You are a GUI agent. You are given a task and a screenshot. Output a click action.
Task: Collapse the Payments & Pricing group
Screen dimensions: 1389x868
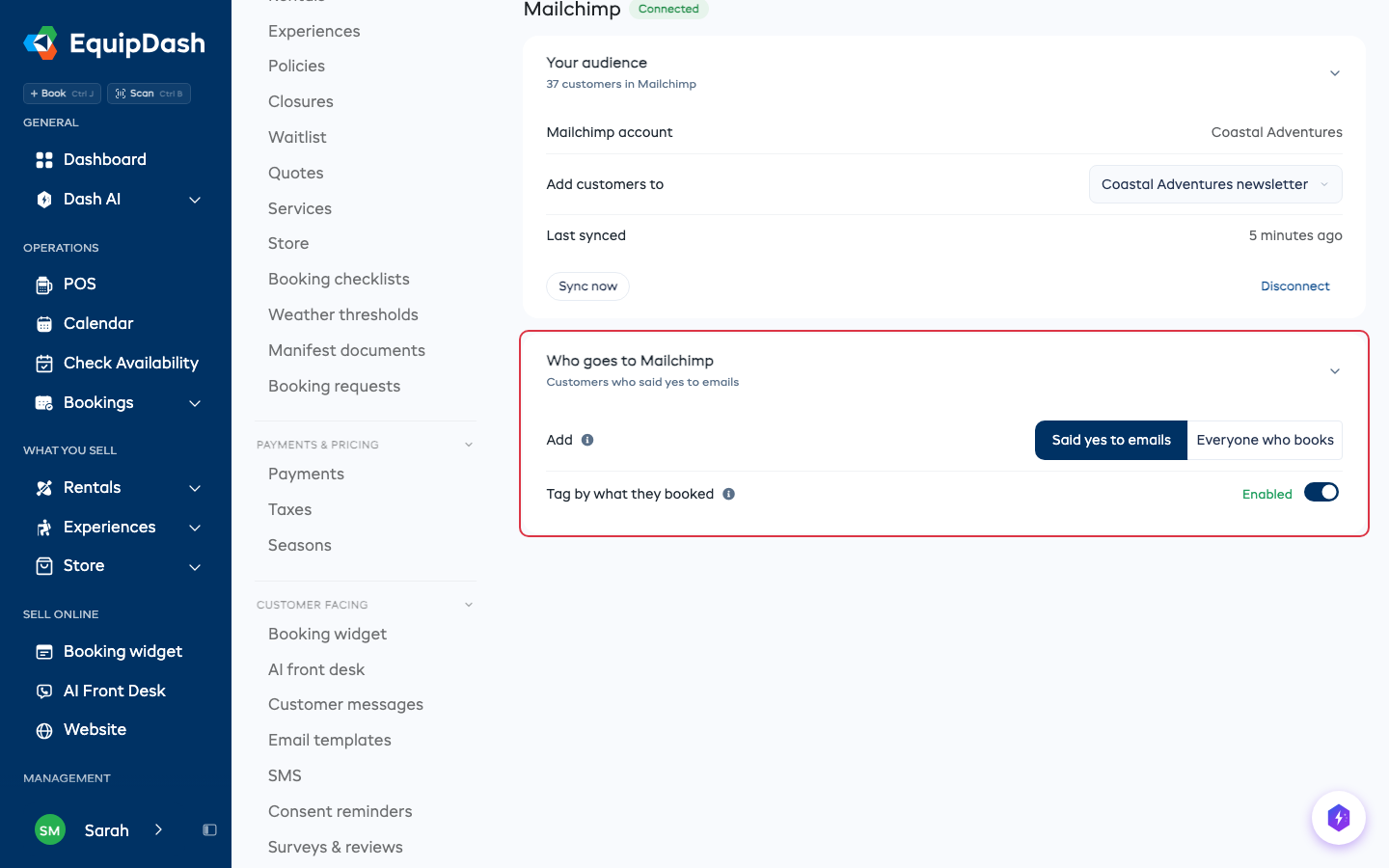tap(469, 445)
